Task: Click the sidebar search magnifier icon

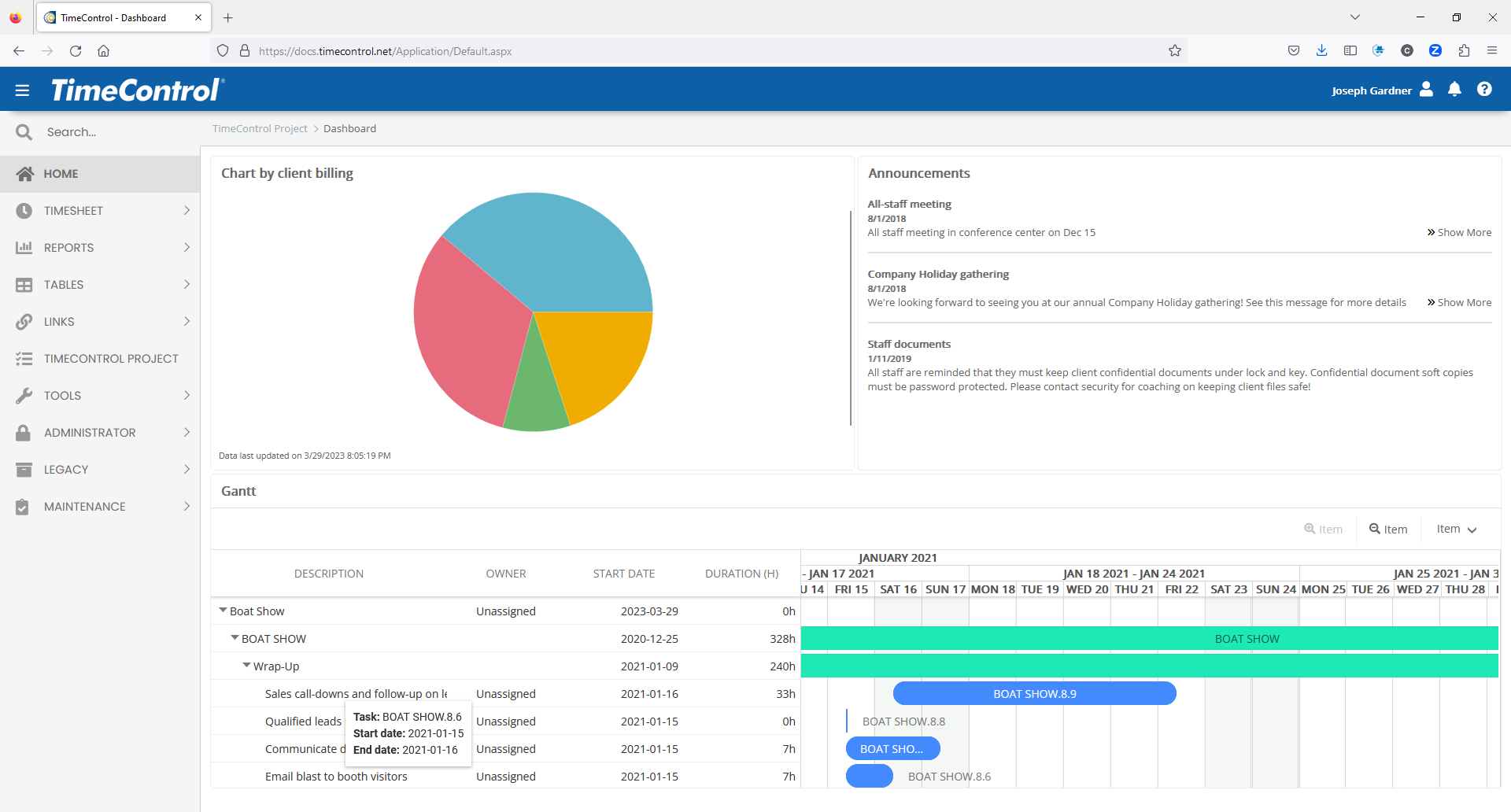Action: tap(24, 132)
